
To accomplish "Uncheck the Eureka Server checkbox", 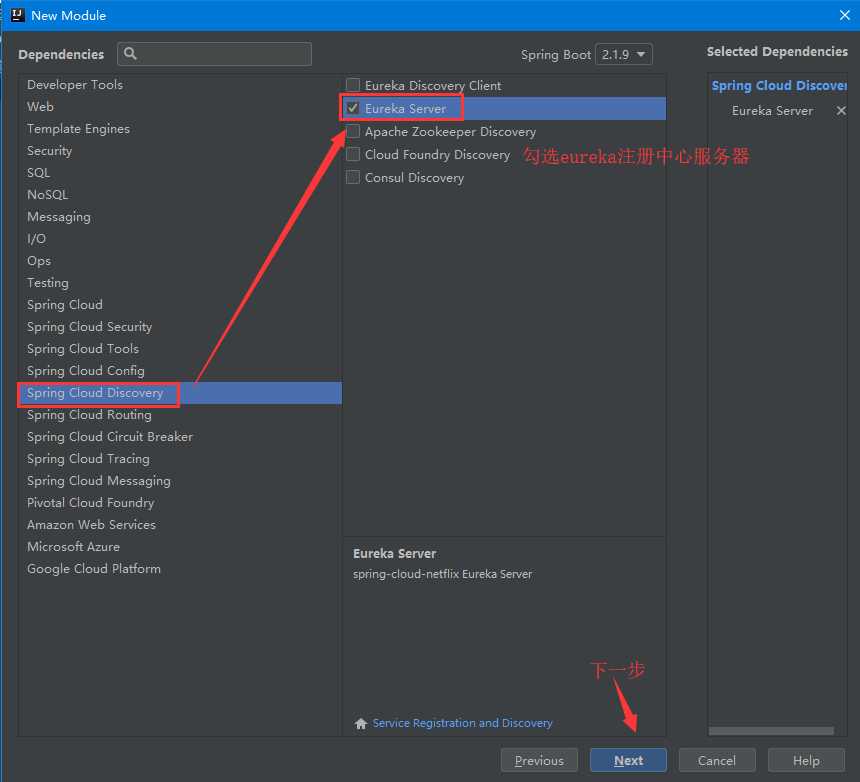I will click(353, 108).
